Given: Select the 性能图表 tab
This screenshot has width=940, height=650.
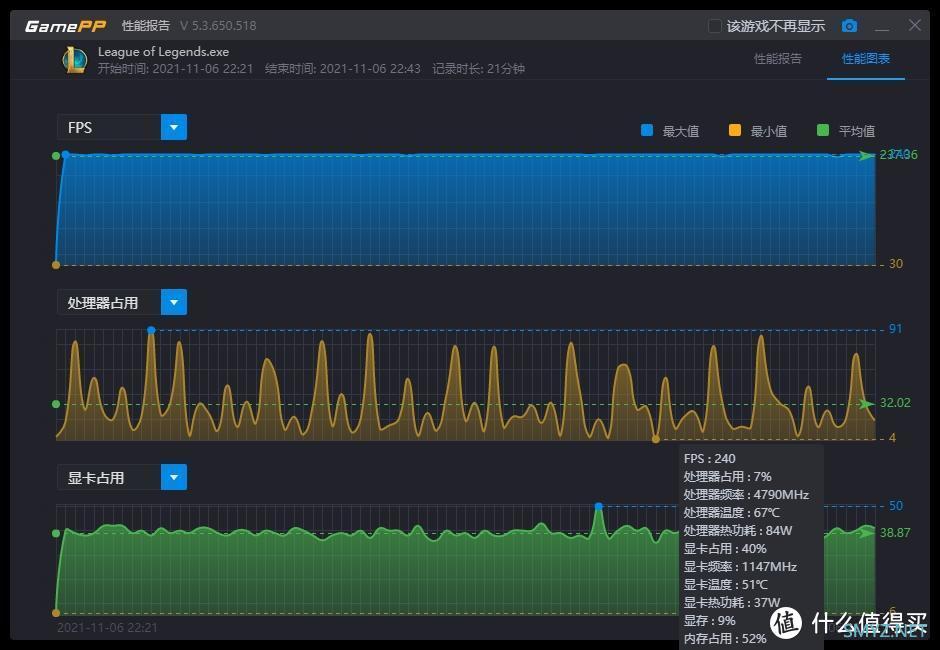Looking at the screenshot, I should click(x=866, y=58).
